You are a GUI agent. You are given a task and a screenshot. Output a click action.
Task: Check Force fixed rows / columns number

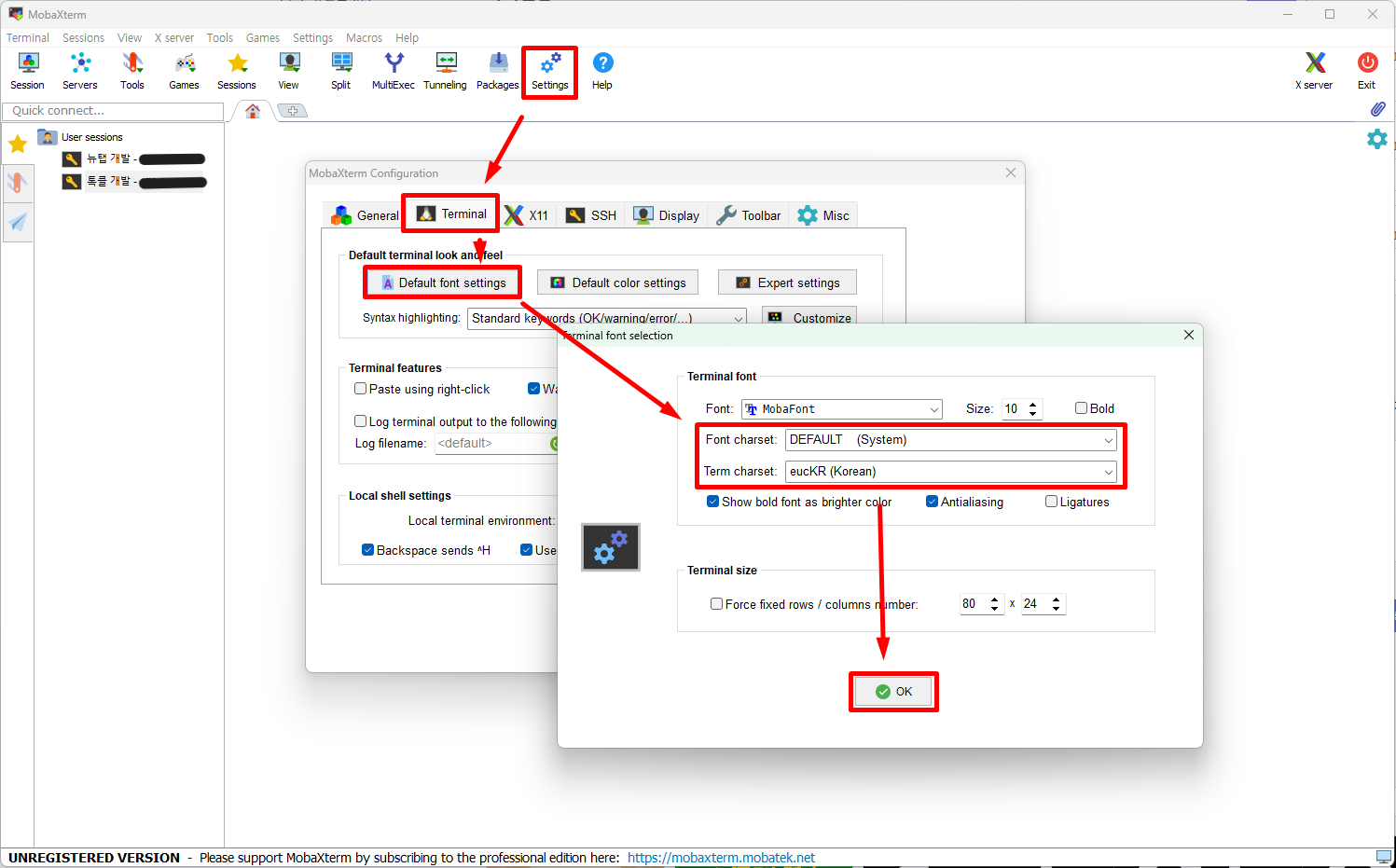click(717, 604)
